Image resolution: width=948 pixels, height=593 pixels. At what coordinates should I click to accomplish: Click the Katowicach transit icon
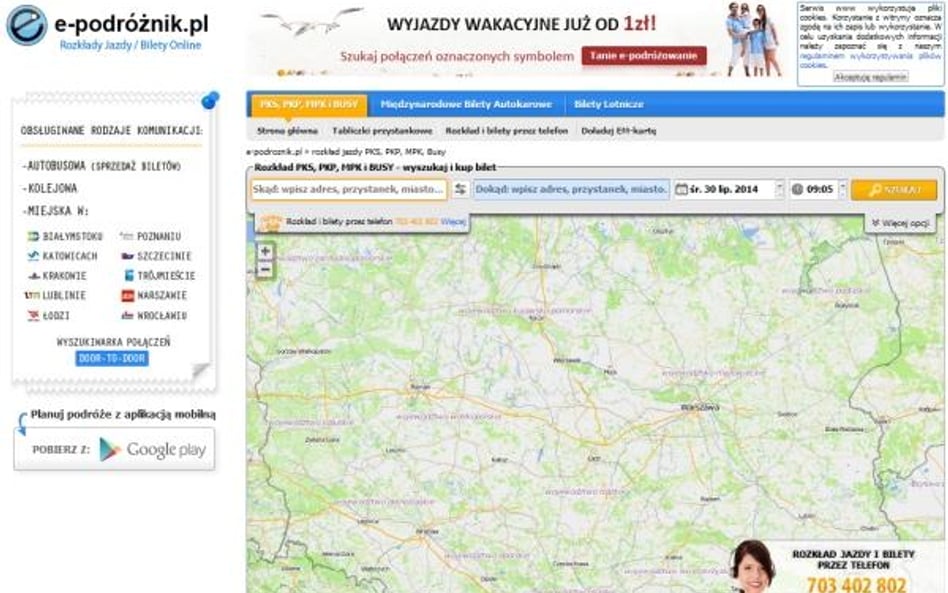click(31, 255)
